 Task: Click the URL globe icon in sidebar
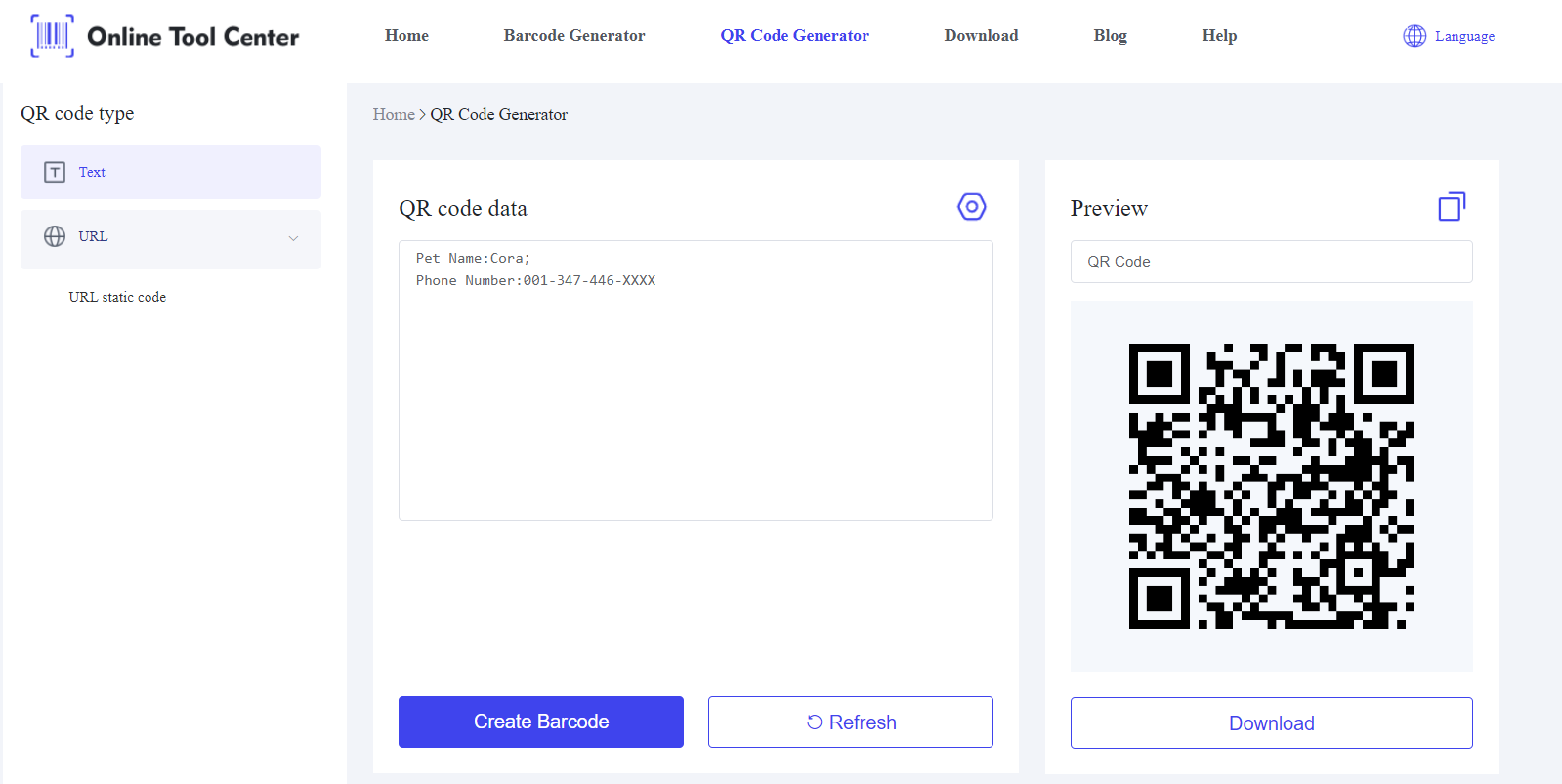point(55,236)
